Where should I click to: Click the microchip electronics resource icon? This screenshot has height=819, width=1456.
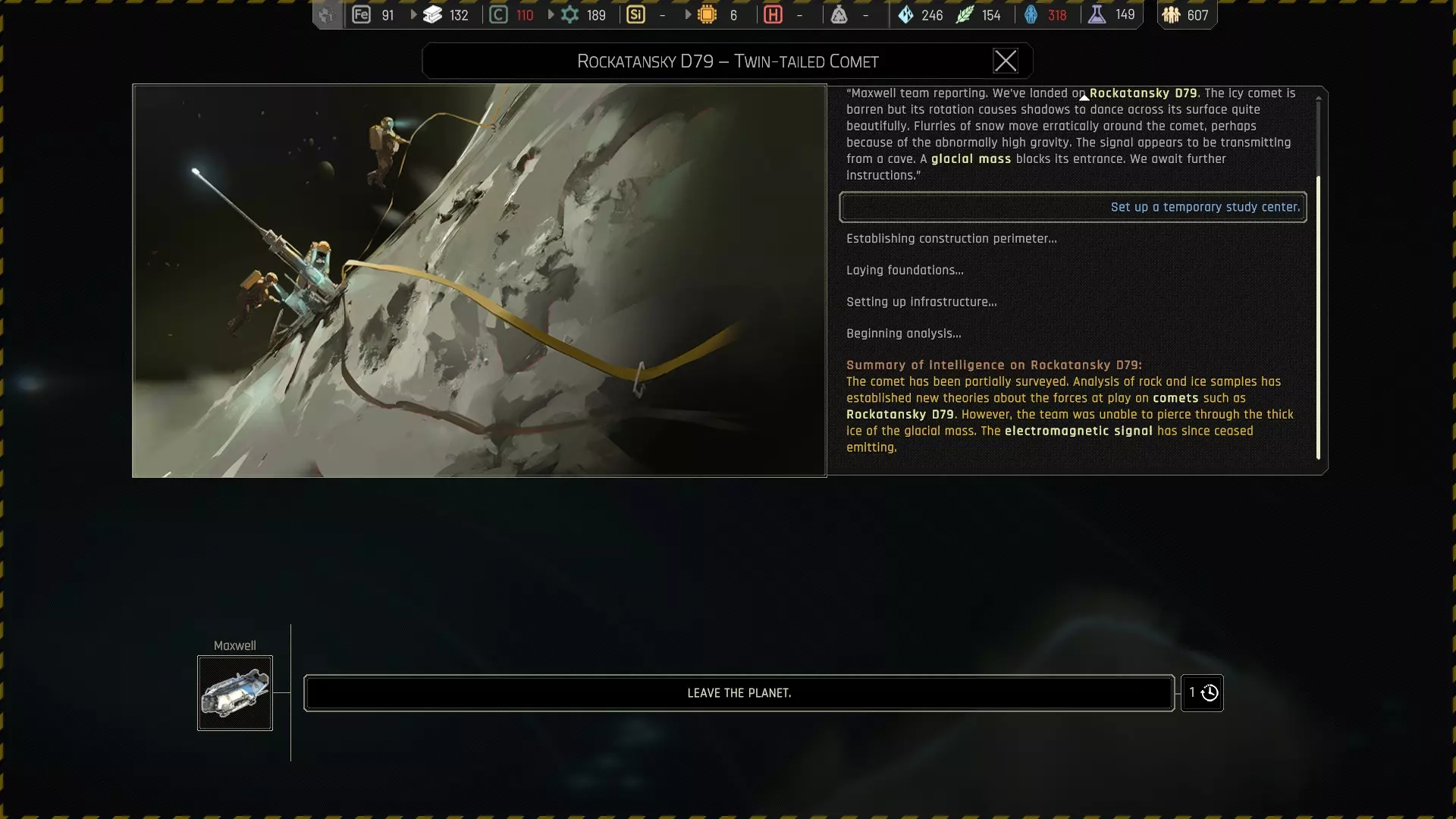coord(707,15)
